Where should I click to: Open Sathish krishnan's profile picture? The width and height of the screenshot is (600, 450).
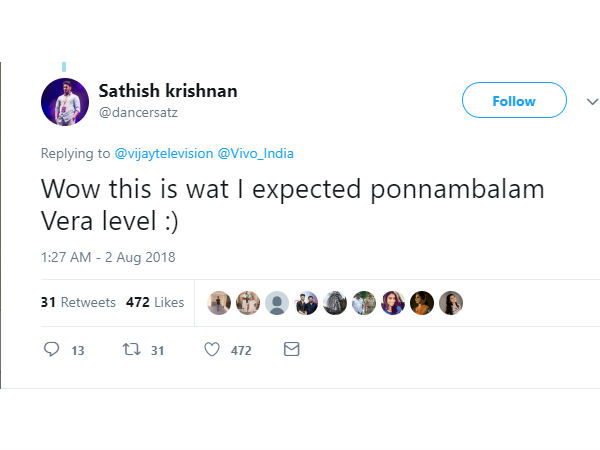(66, 101)
